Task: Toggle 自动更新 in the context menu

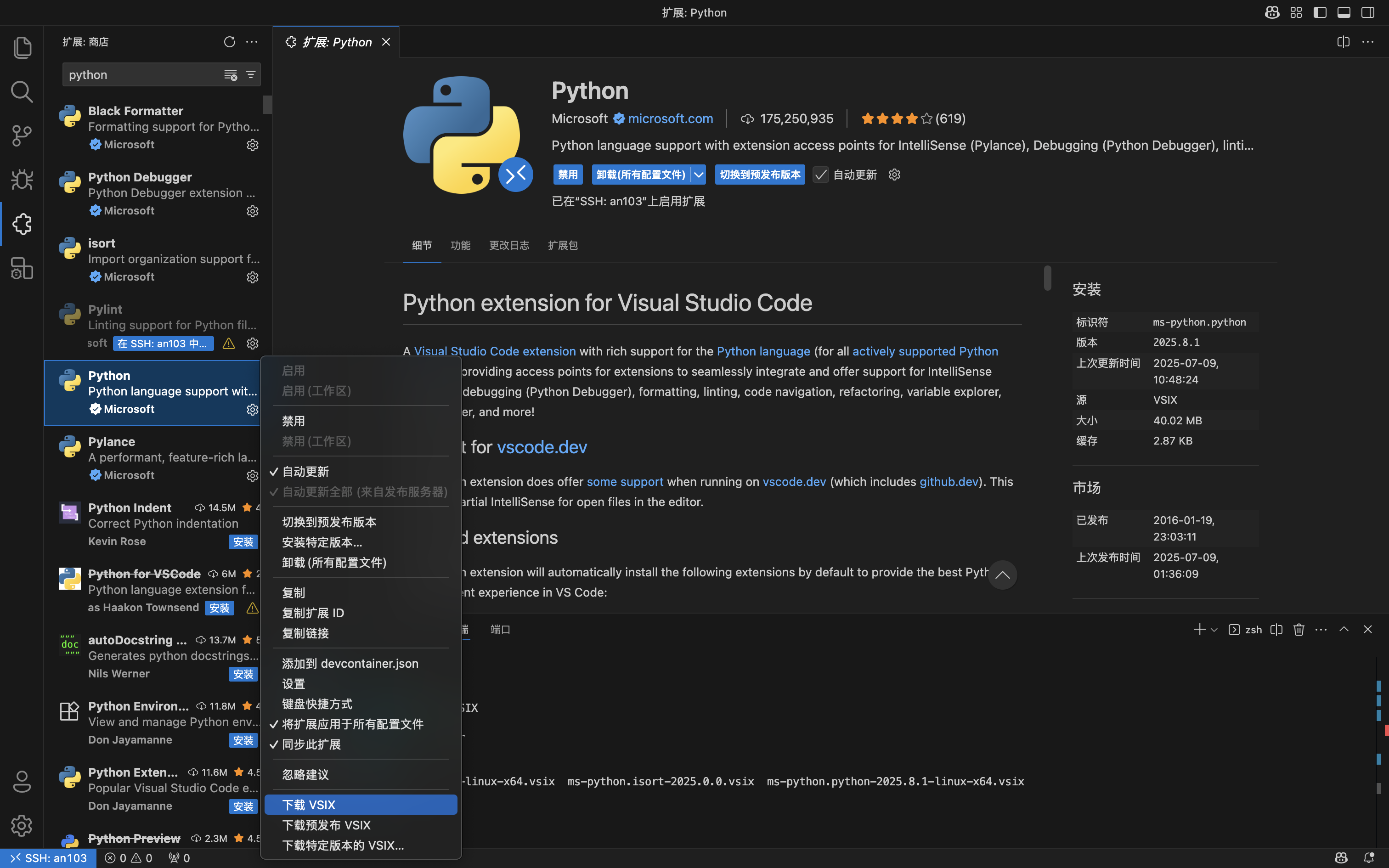Action: 305,471
